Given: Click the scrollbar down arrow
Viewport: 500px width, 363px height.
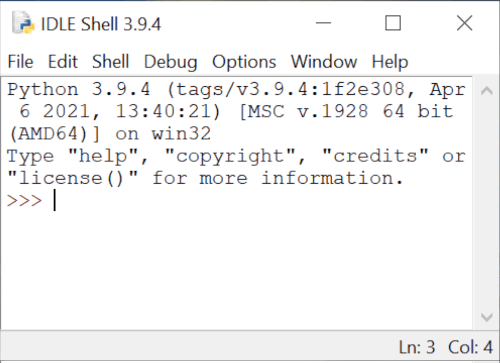Looking at the screenshot, I should pos(487,317).
